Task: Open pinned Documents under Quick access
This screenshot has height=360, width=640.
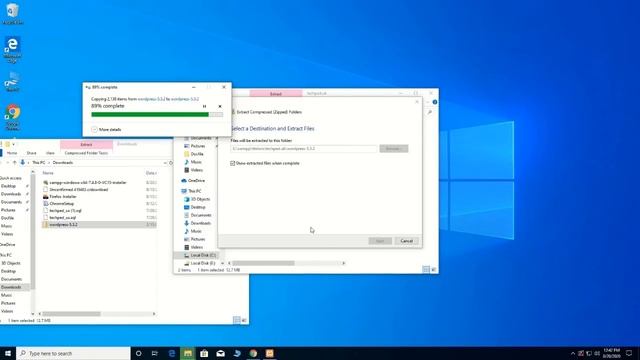Action: [x=11, y=202]
